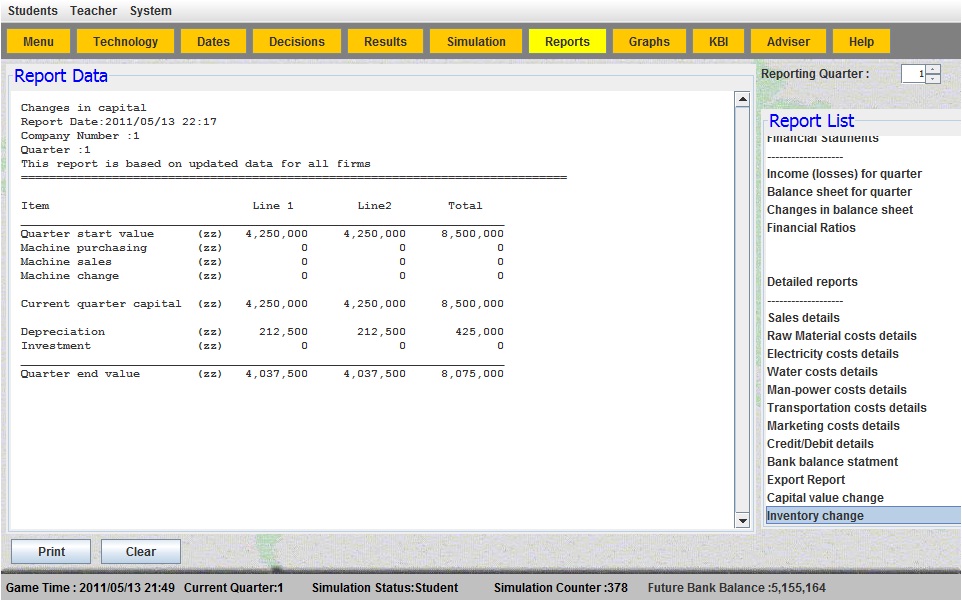This screenshot has height=600, width=962.
Task: Decrease the Reporting Quarter spinner value
Action: tap(933, 78)
